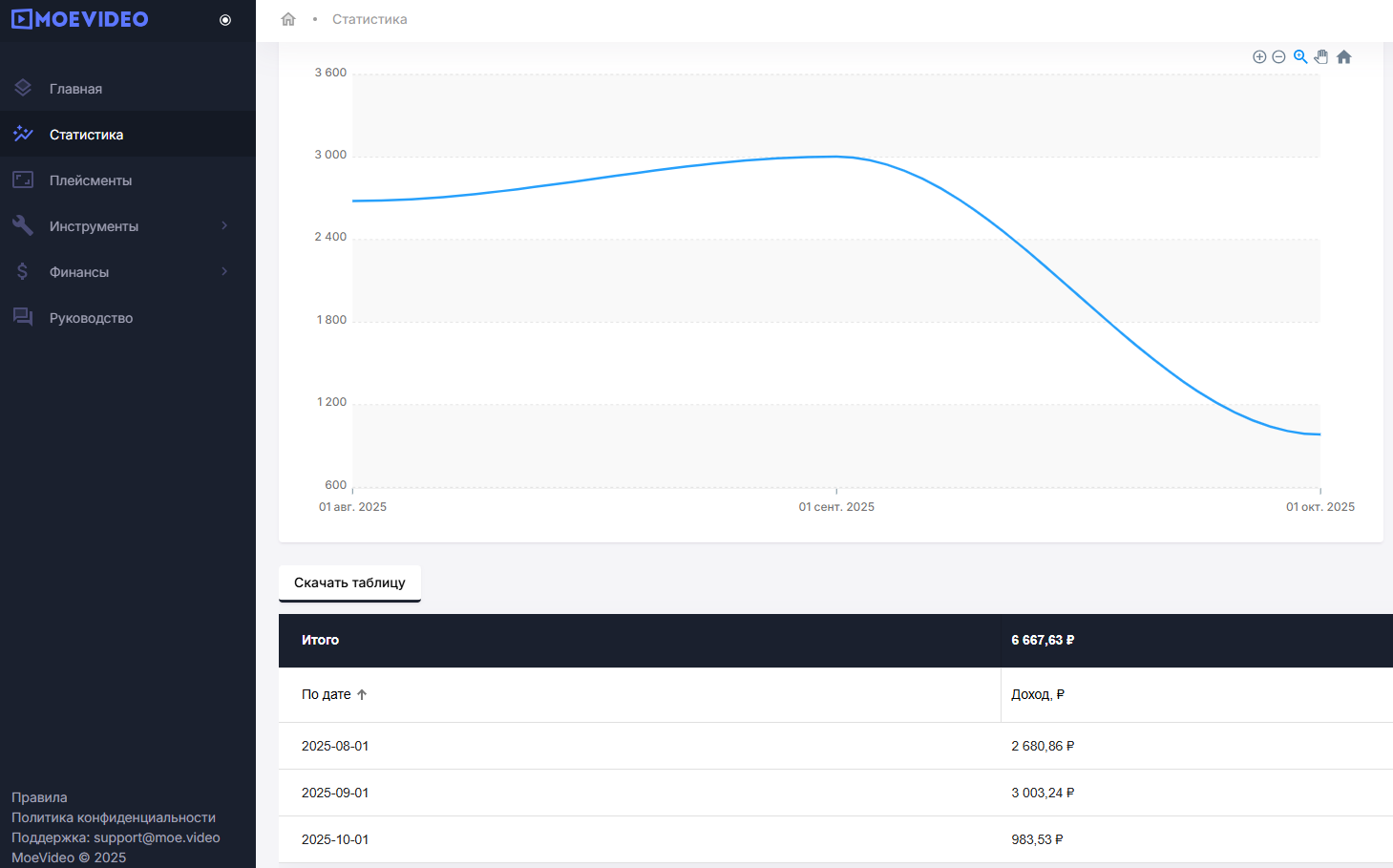
Task: Click the 3 000 y-axis label
Action: click(x=330, y=155)
